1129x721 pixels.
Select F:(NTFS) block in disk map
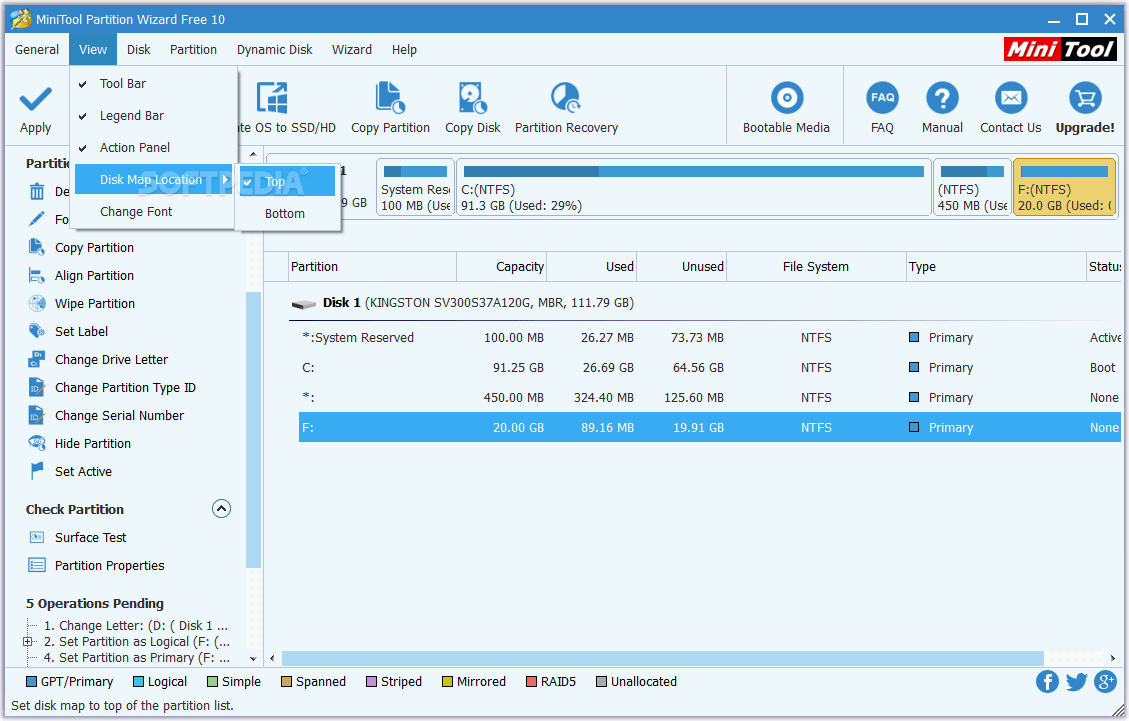[1065, 187]
